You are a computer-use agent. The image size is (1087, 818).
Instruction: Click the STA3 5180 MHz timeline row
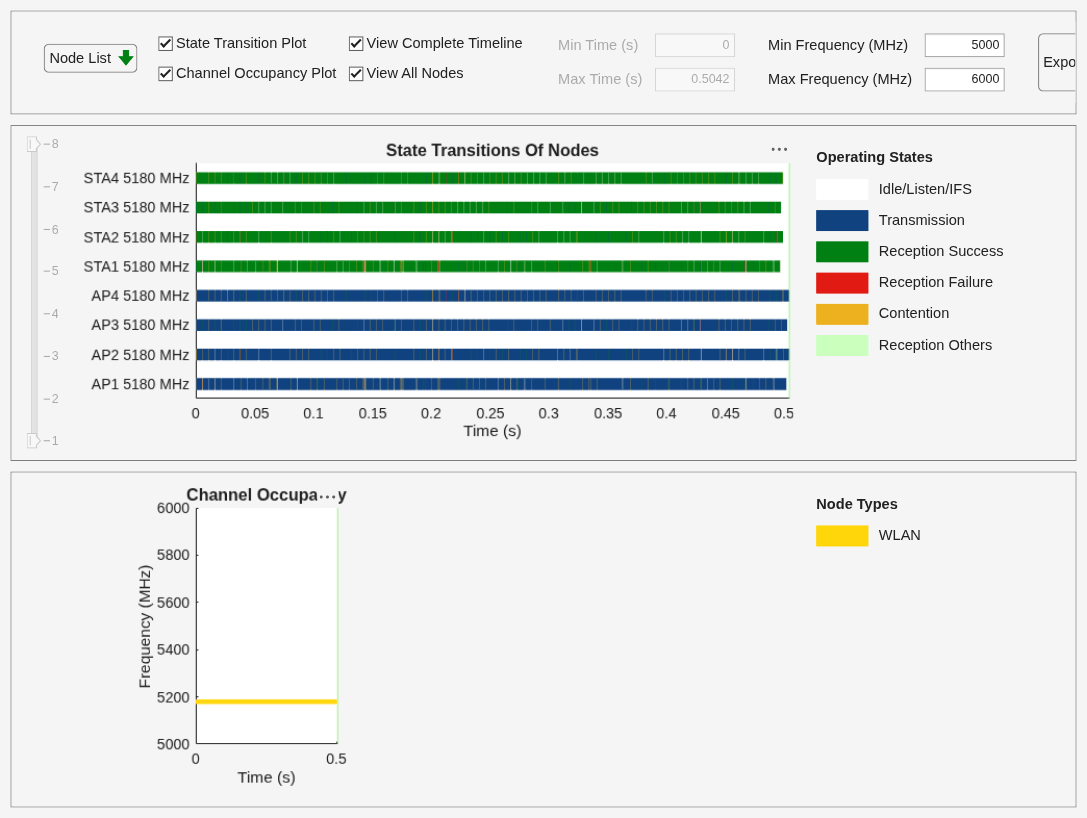489,207
